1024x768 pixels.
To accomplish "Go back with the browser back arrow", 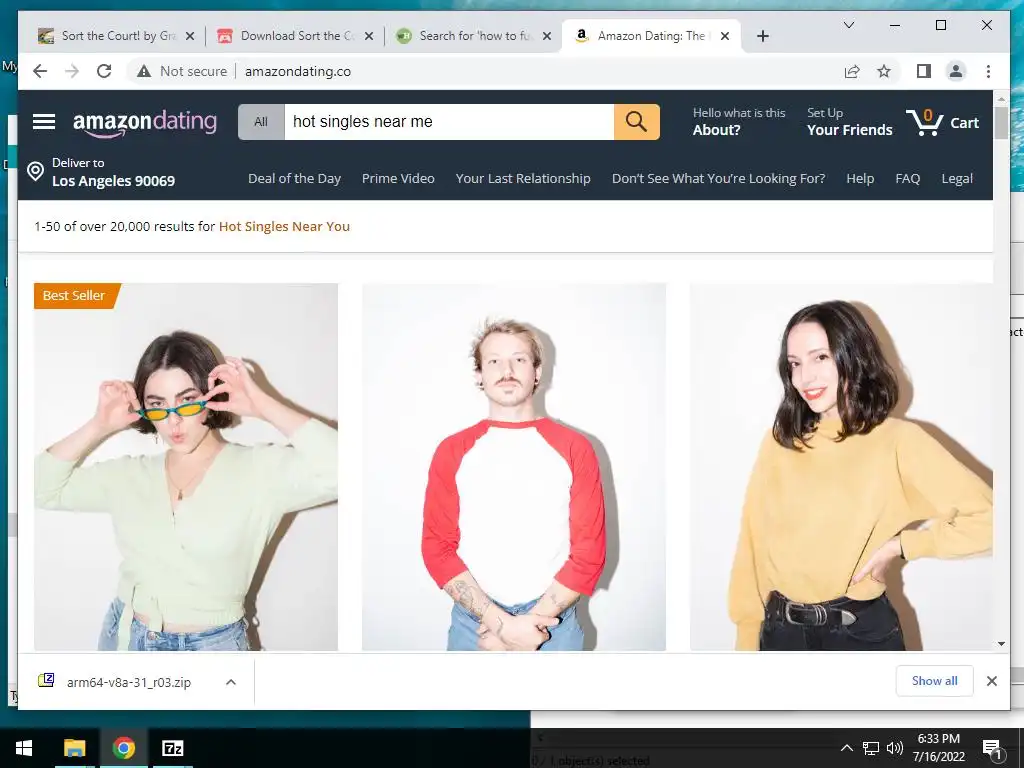I will (40, 71).
